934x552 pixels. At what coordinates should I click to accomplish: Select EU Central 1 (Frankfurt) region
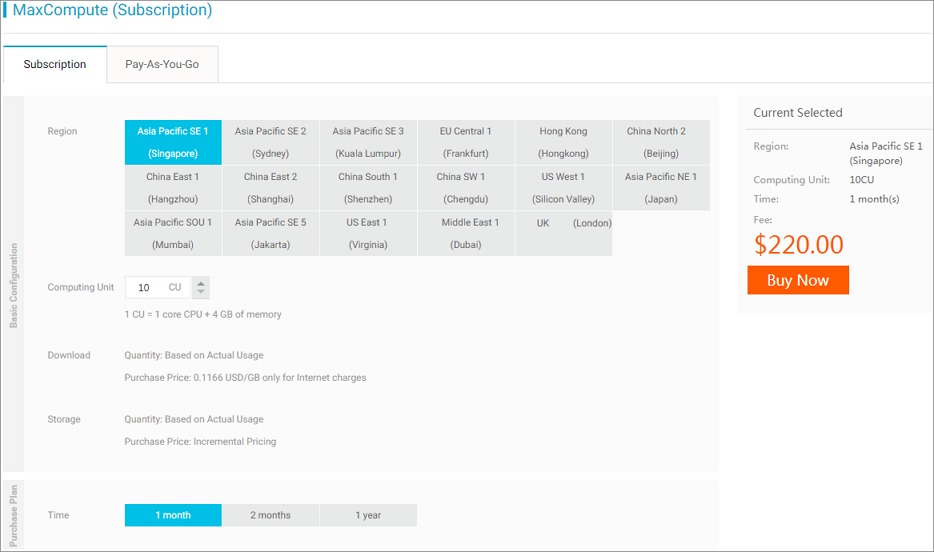[466, 142]
